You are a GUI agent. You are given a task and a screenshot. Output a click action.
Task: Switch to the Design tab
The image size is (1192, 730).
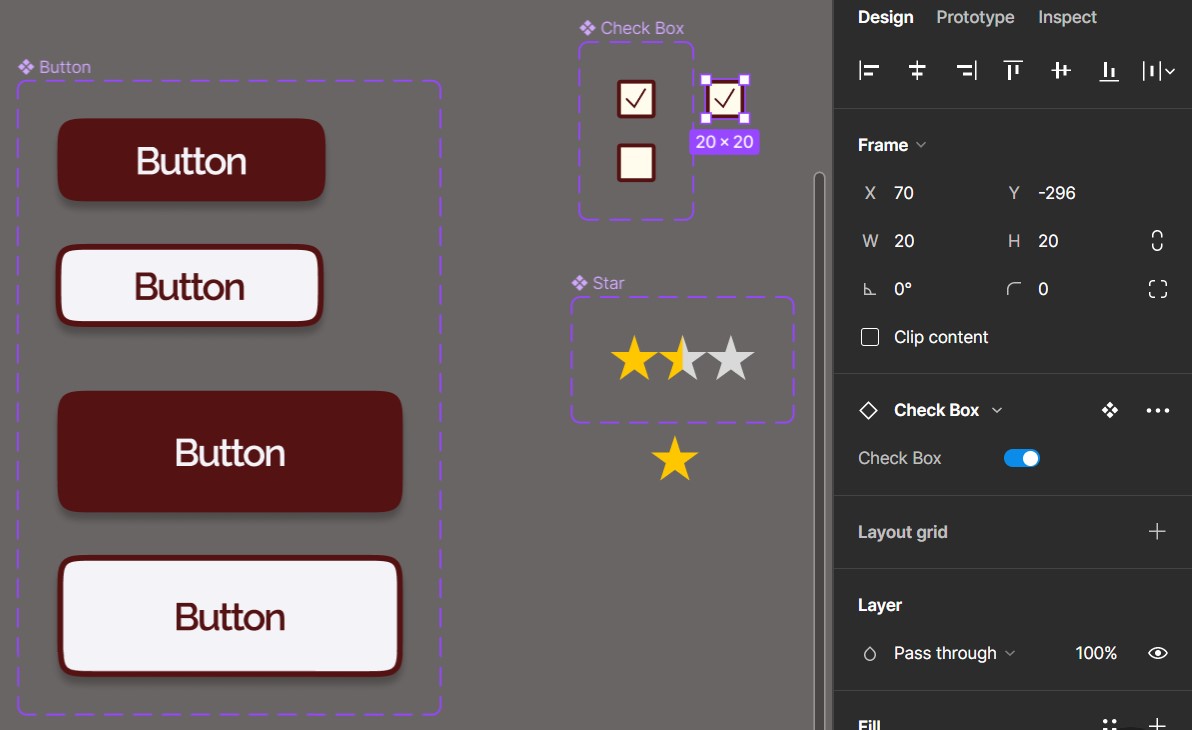(x=886, y=17)
